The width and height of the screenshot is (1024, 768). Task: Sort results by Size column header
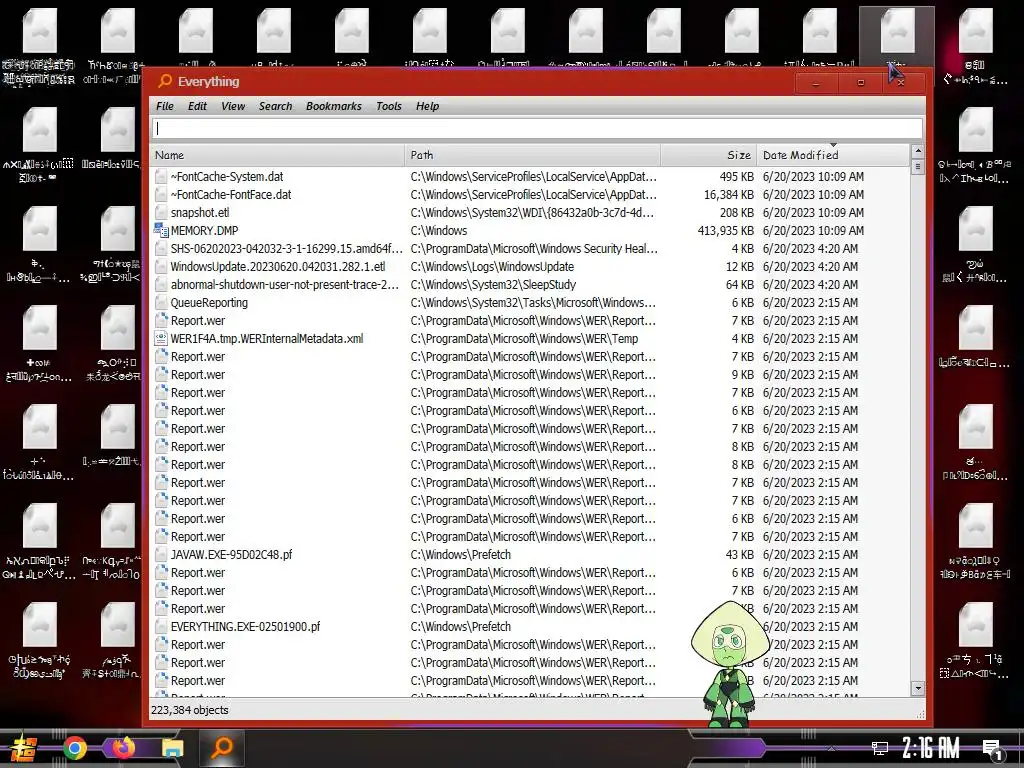point(709,155)
